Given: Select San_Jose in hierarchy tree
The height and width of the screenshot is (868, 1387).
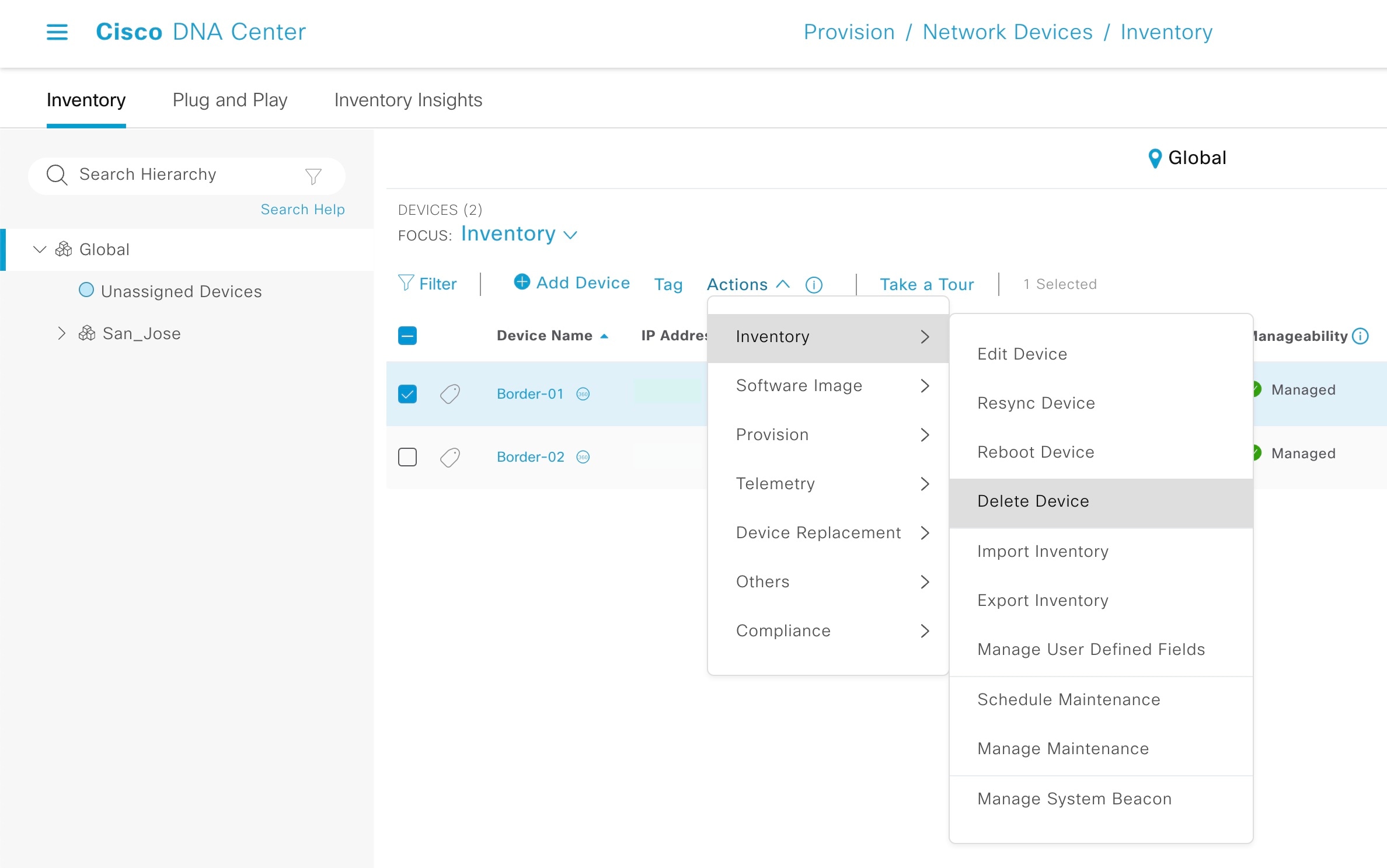Looking at the screenshot, I should pos(141,333).
